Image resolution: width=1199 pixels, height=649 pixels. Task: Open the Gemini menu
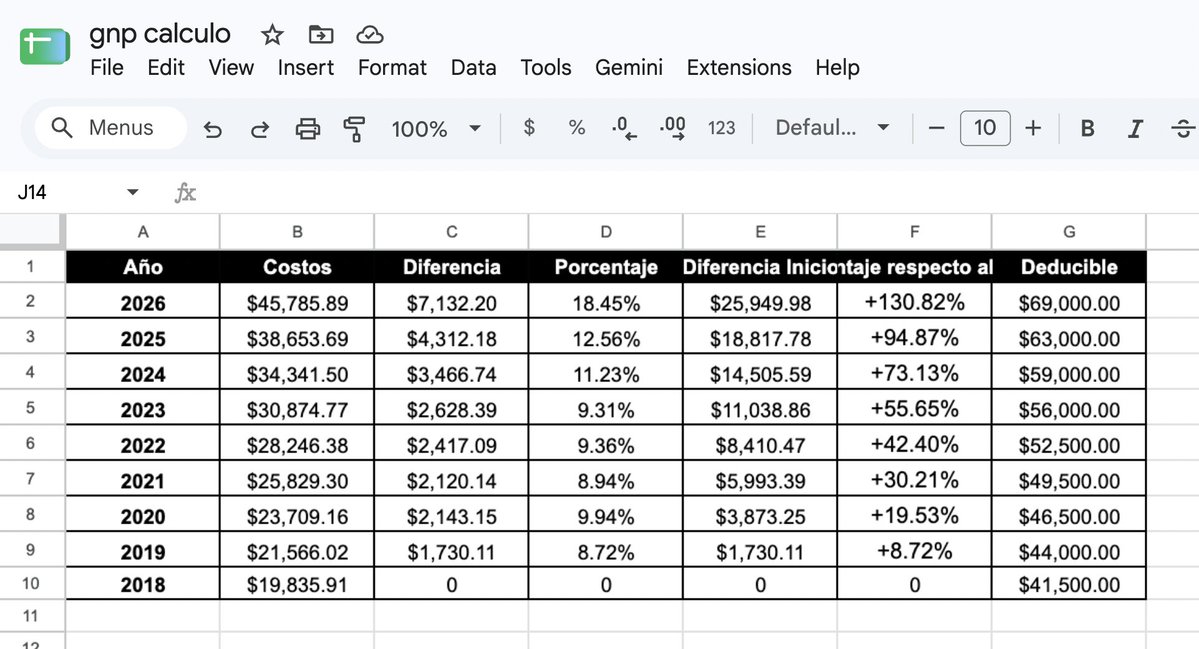[629, 67]
